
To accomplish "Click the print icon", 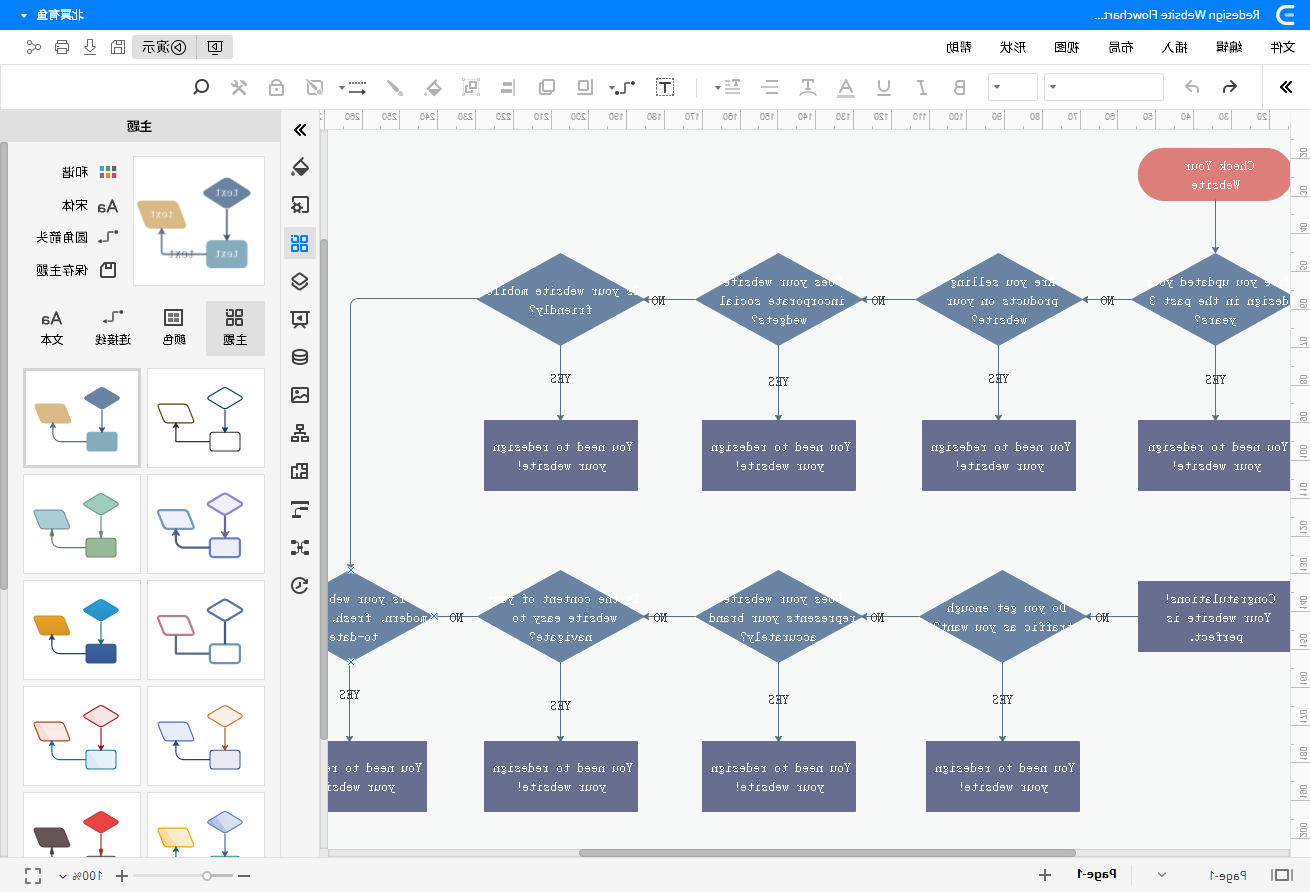I will pyautogui.click(x=62, y=47).
